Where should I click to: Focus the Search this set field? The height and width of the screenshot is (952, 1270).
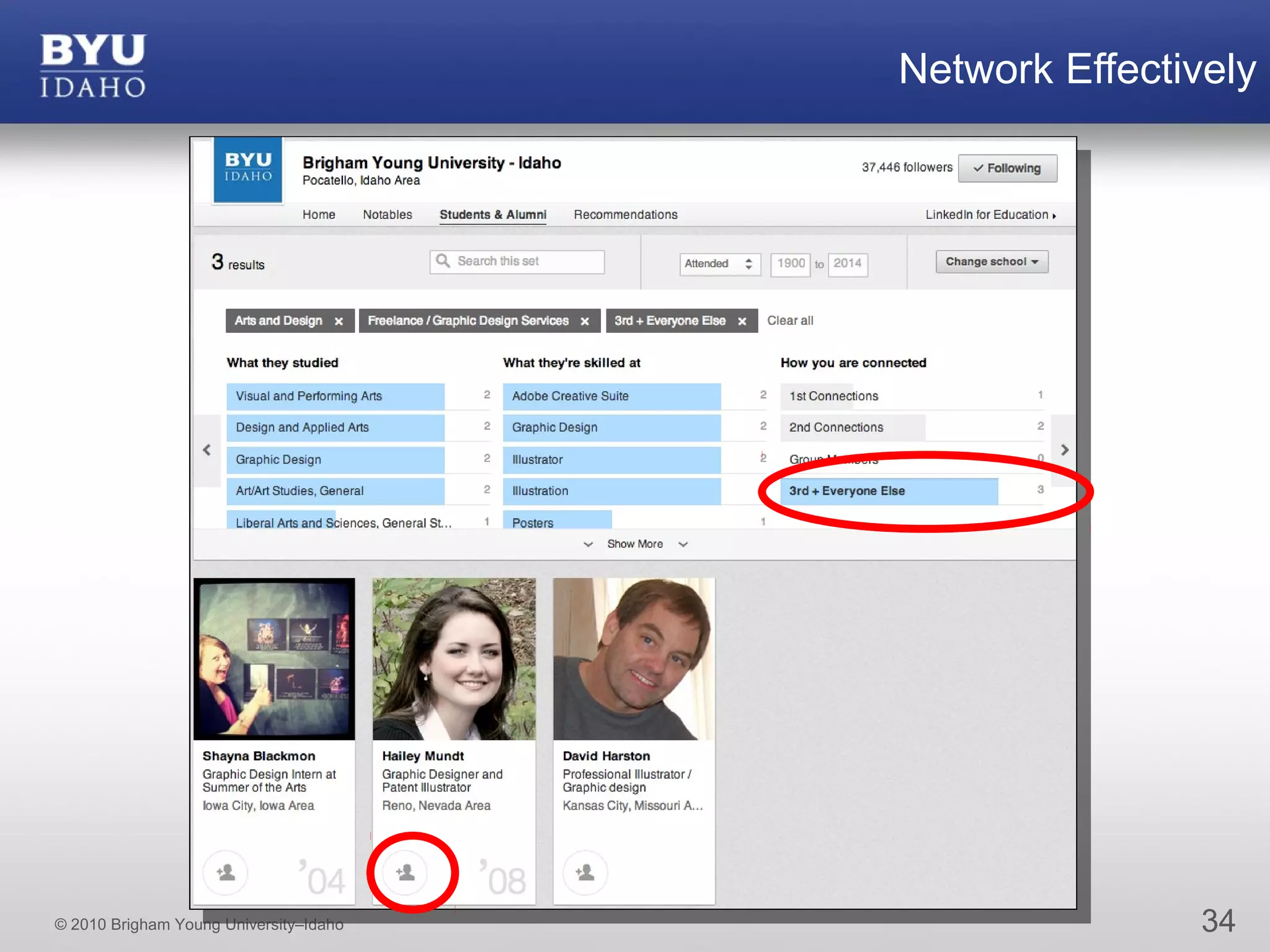pos(517,262)
